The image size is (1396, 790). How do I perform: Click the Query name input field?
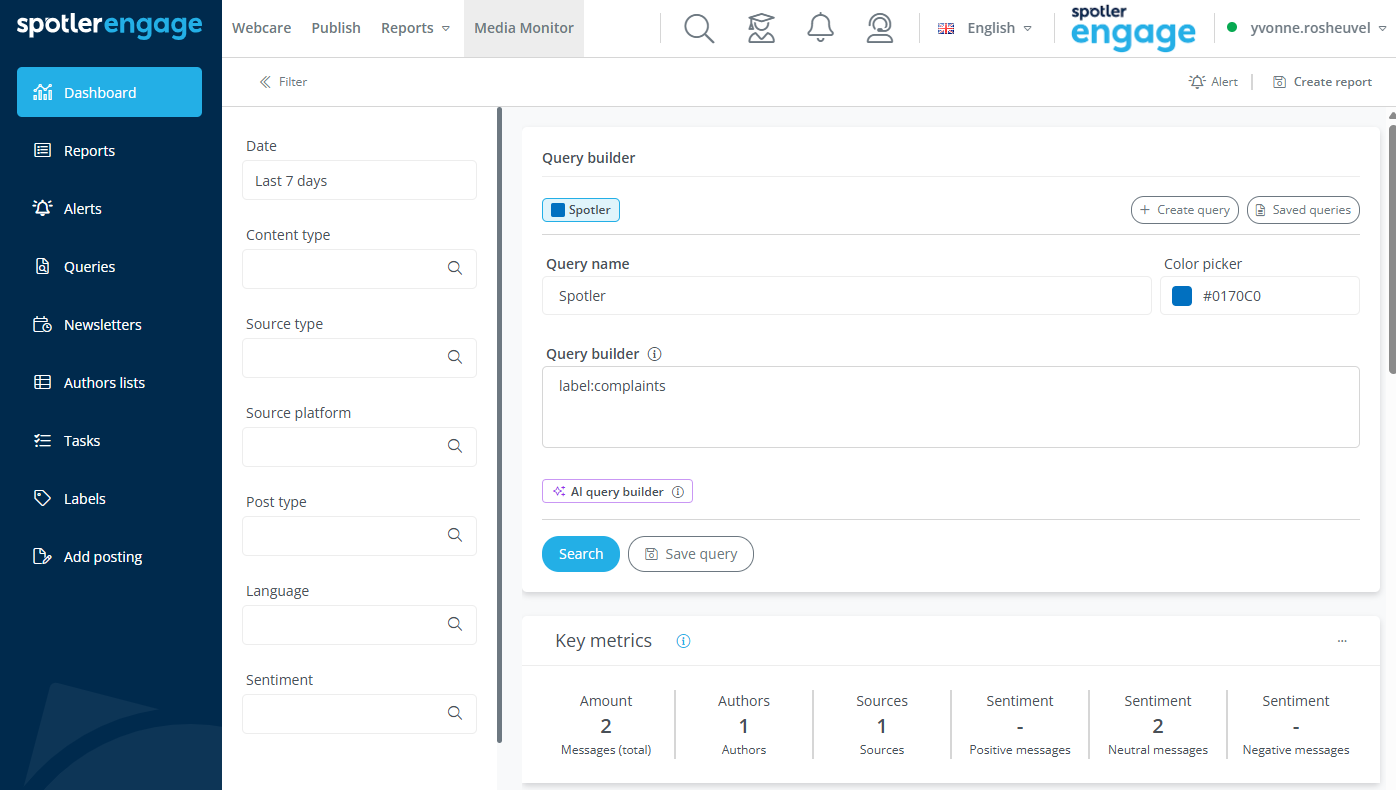click(x=847, y=296)
